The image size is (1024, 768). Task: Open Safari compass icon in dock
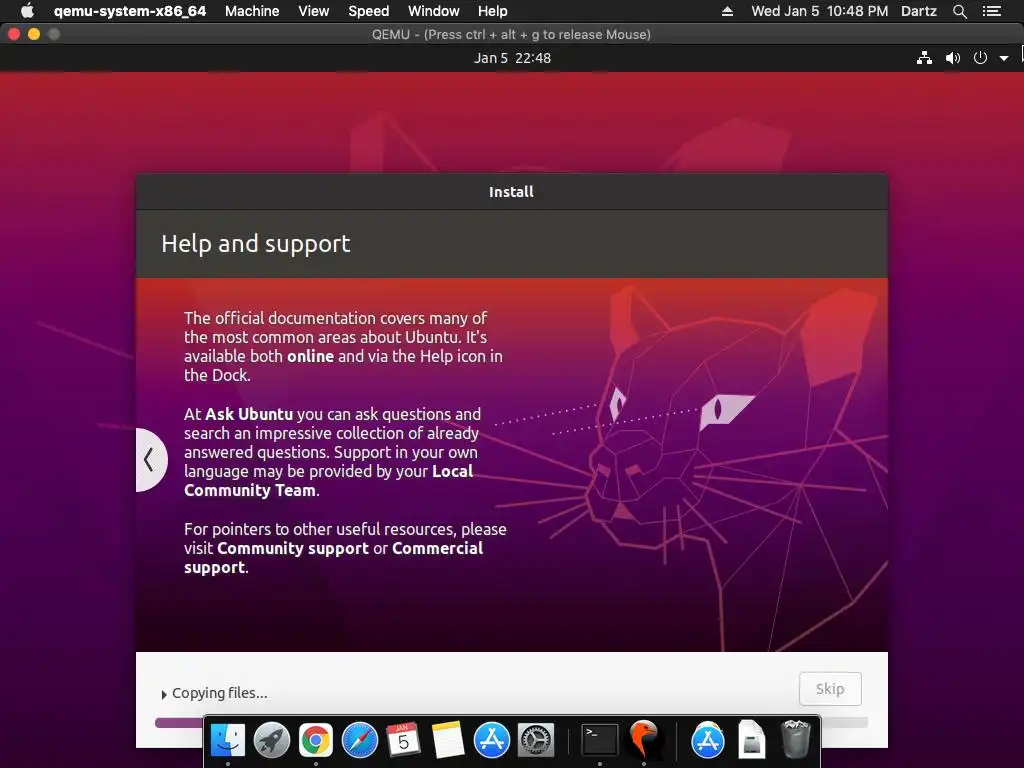coord(360,741)
